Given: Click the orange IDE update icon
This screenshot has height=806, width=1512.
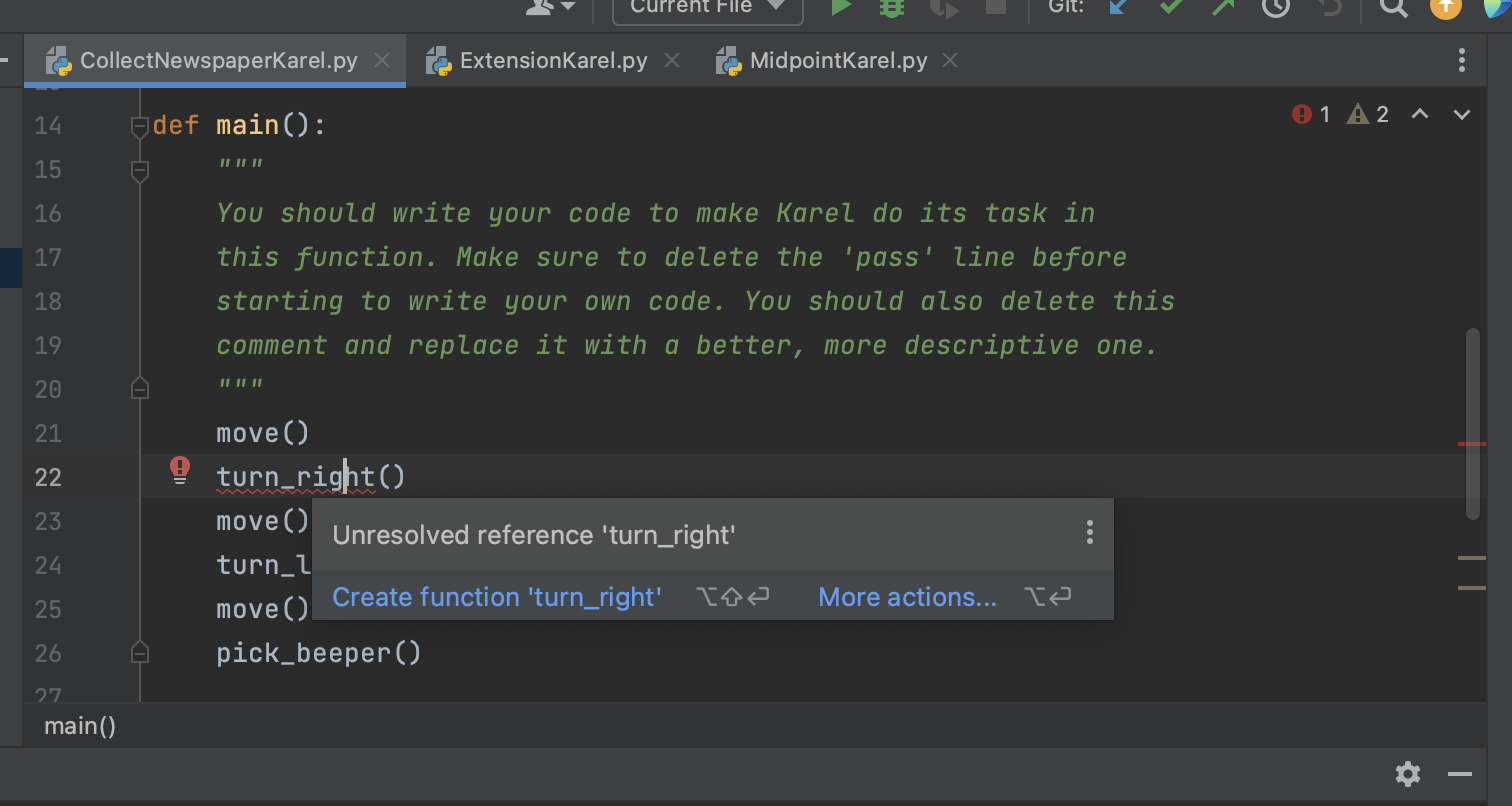Looking at the screenshot, I should 1445,7.
